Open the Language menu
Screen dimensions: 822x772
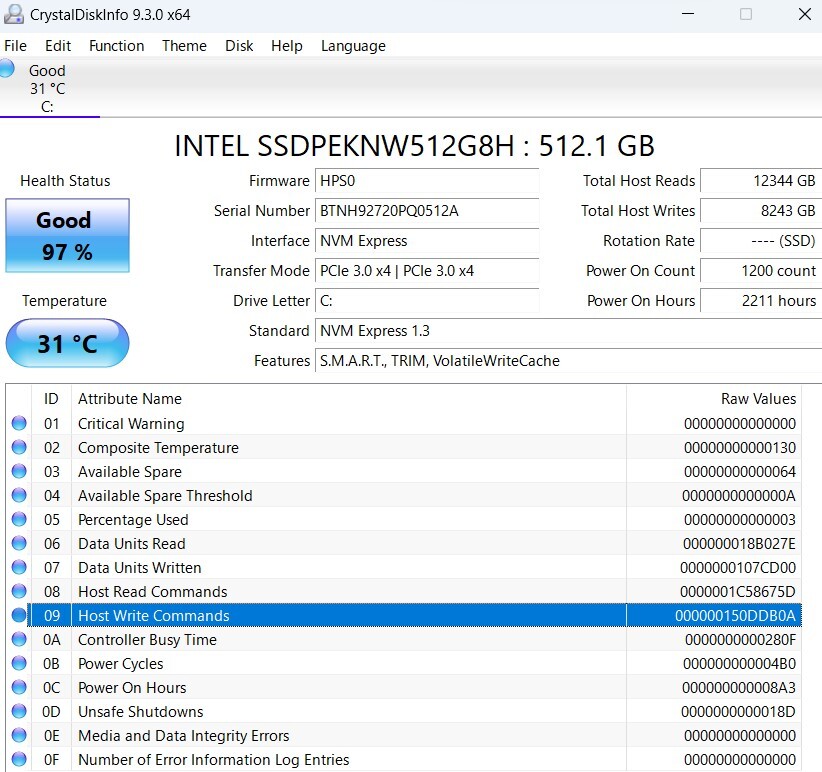click(x=353, y=46)
